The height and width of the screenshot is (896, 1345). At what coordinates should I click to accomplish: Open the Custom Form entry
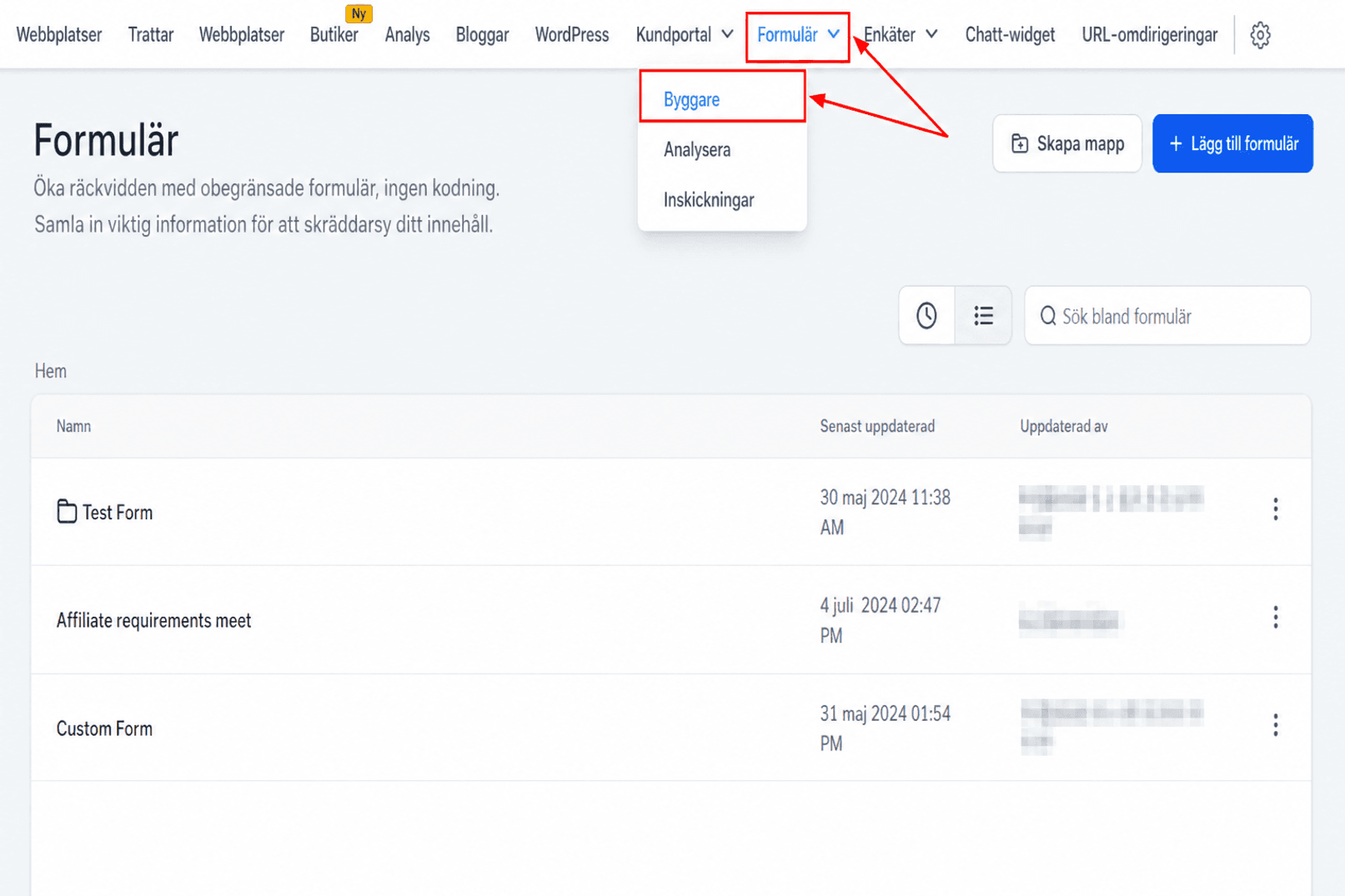104,728
